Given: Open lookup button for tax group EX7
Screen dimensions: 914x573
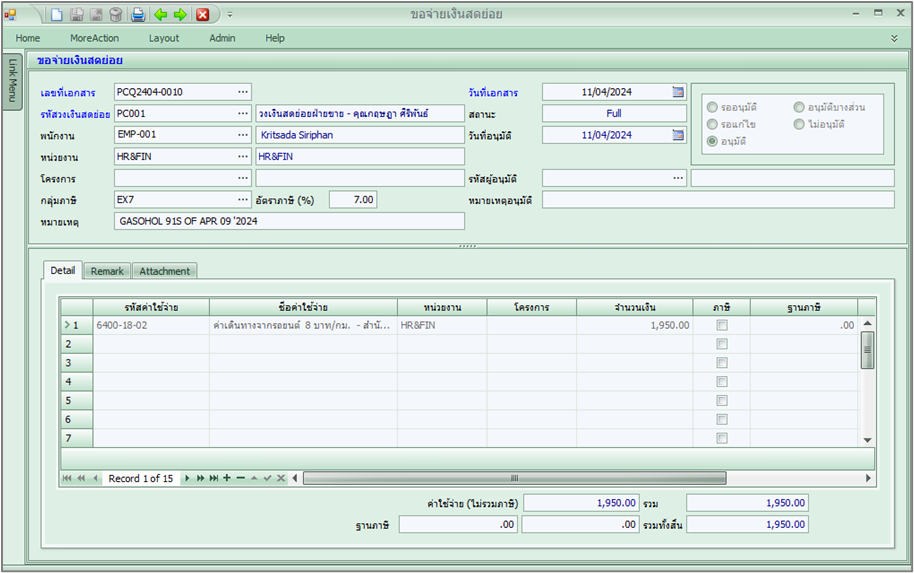Looking at the screenshot, I should point(242,200).
